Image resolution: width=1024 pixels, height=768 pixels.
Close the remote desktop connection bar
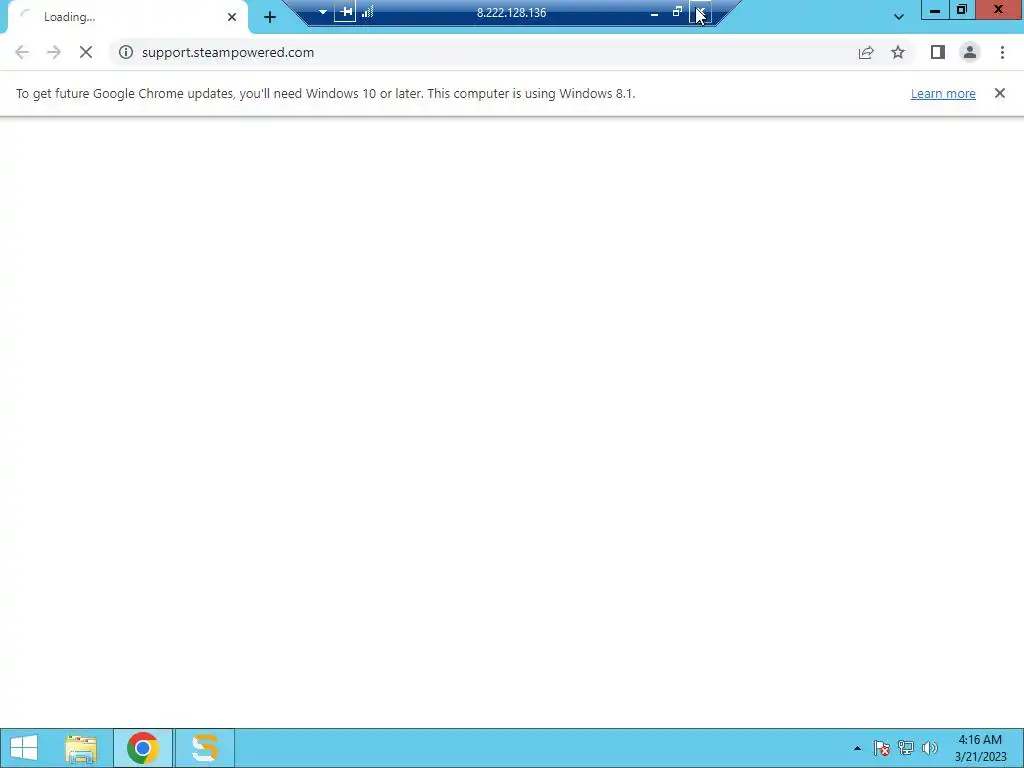tap(700, 12)
